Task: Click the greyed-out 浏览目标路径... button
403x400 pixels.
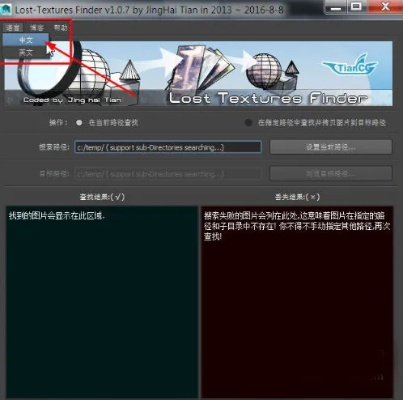Action: [x=331, y=174]
